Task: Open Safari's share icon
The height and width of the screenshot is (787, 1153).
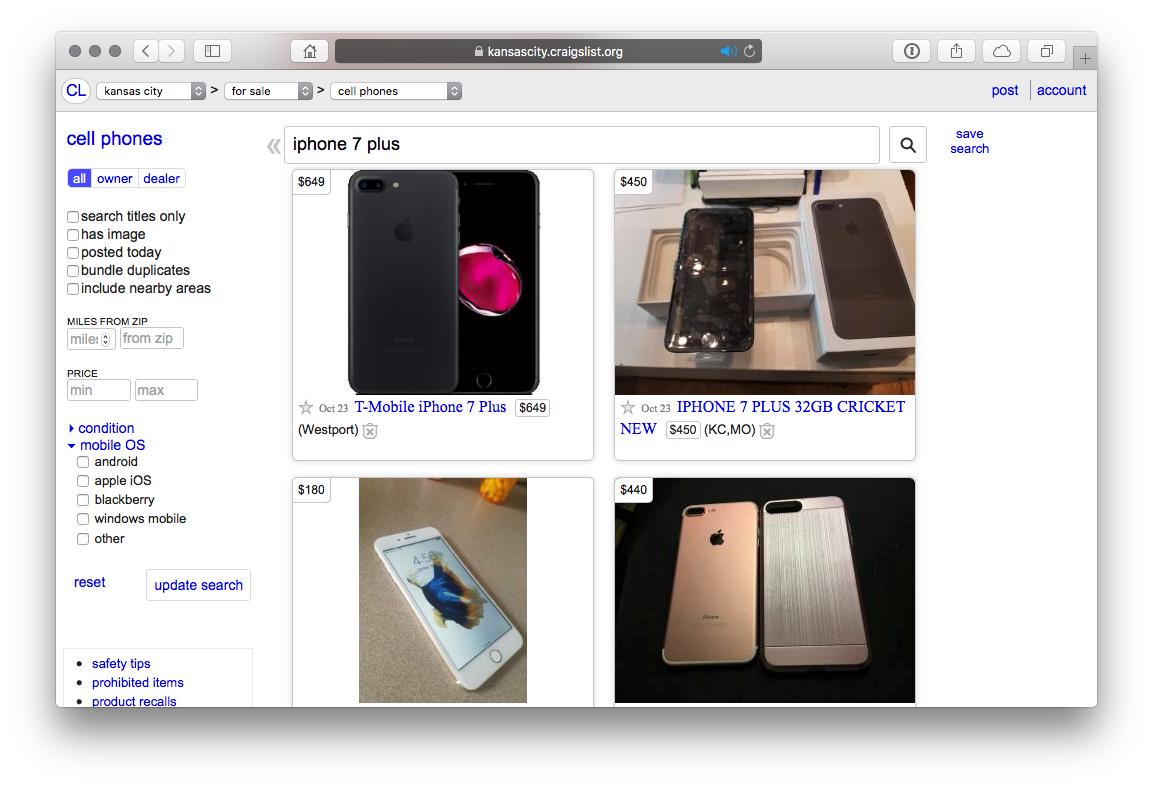Action: click(x=956, y=50)
